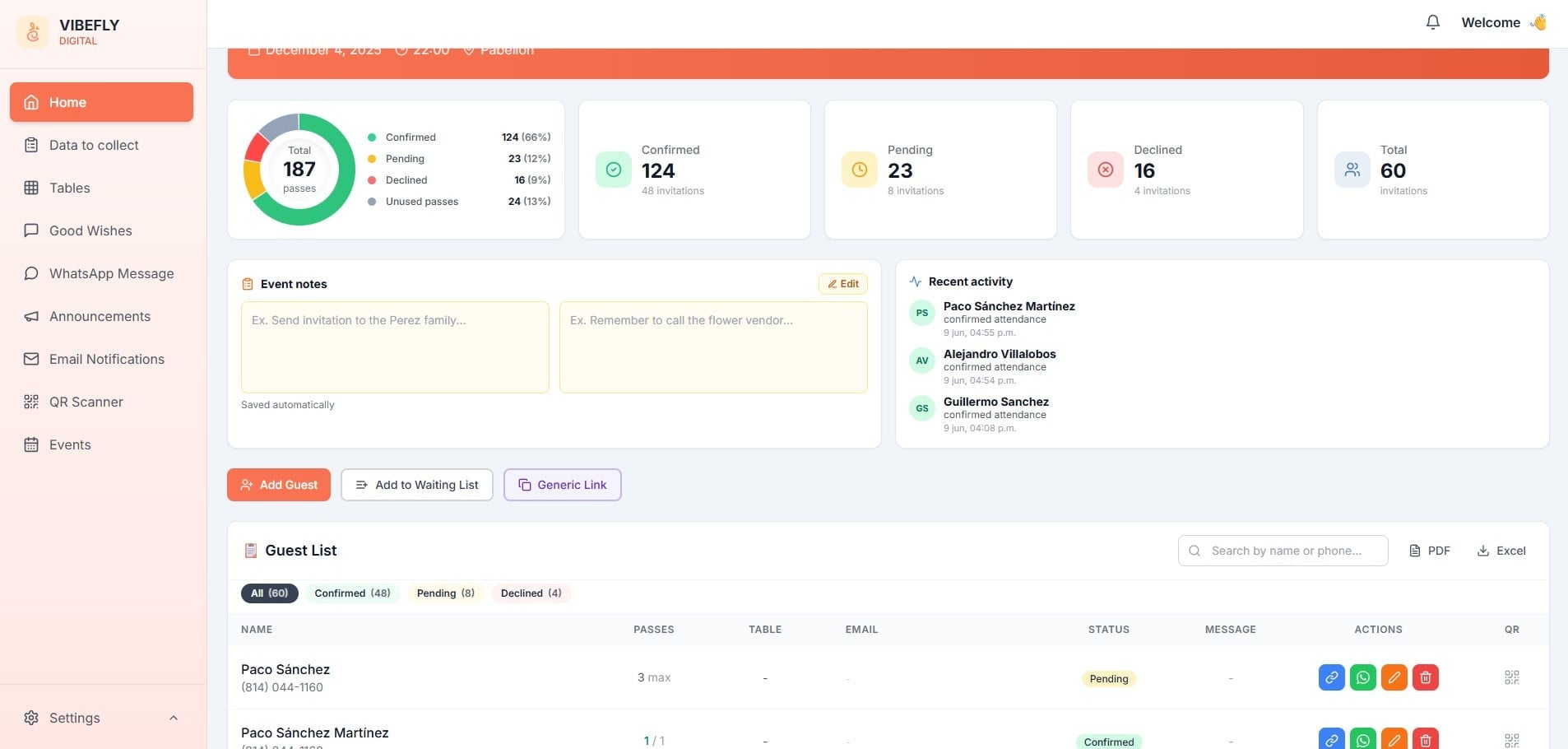
Task: Click the Generic Link button
Action: point(563,485)
